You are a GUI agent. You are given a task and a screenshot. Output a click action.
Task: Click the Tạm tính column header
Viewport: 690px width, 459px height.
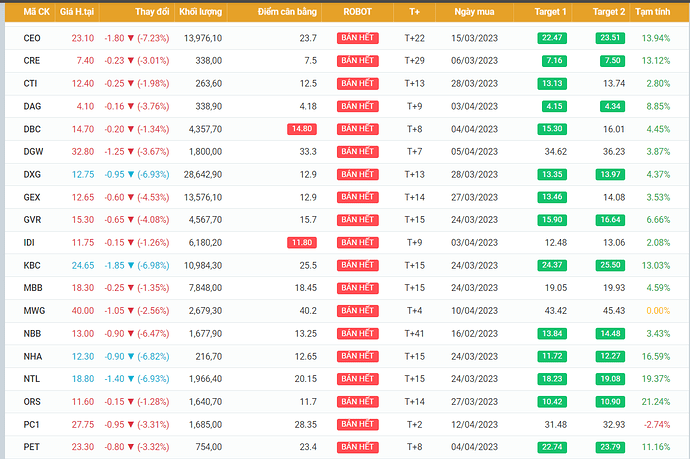pyautogui.click(x=652, y=12)
